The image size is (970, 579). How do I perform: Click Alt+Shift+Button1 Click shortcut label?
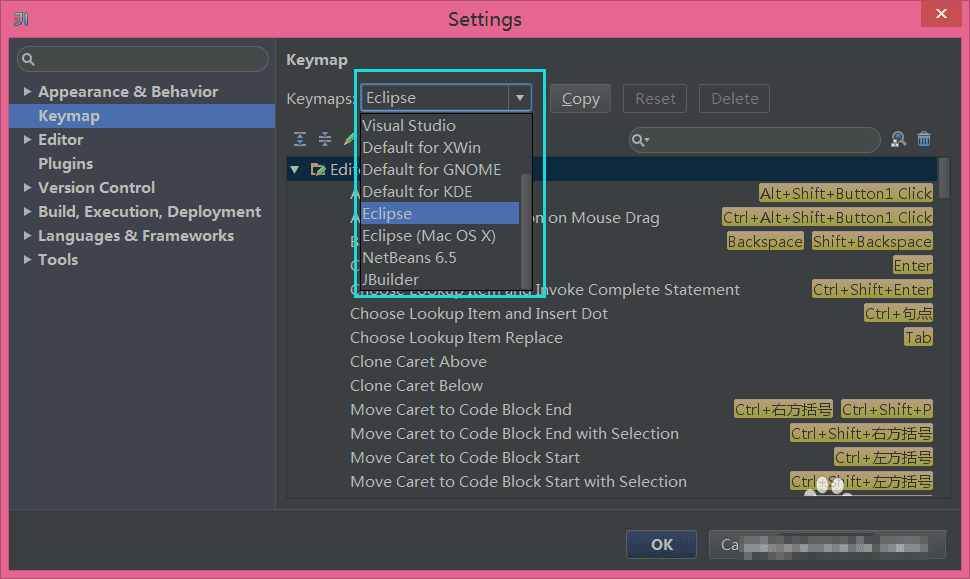846,194
